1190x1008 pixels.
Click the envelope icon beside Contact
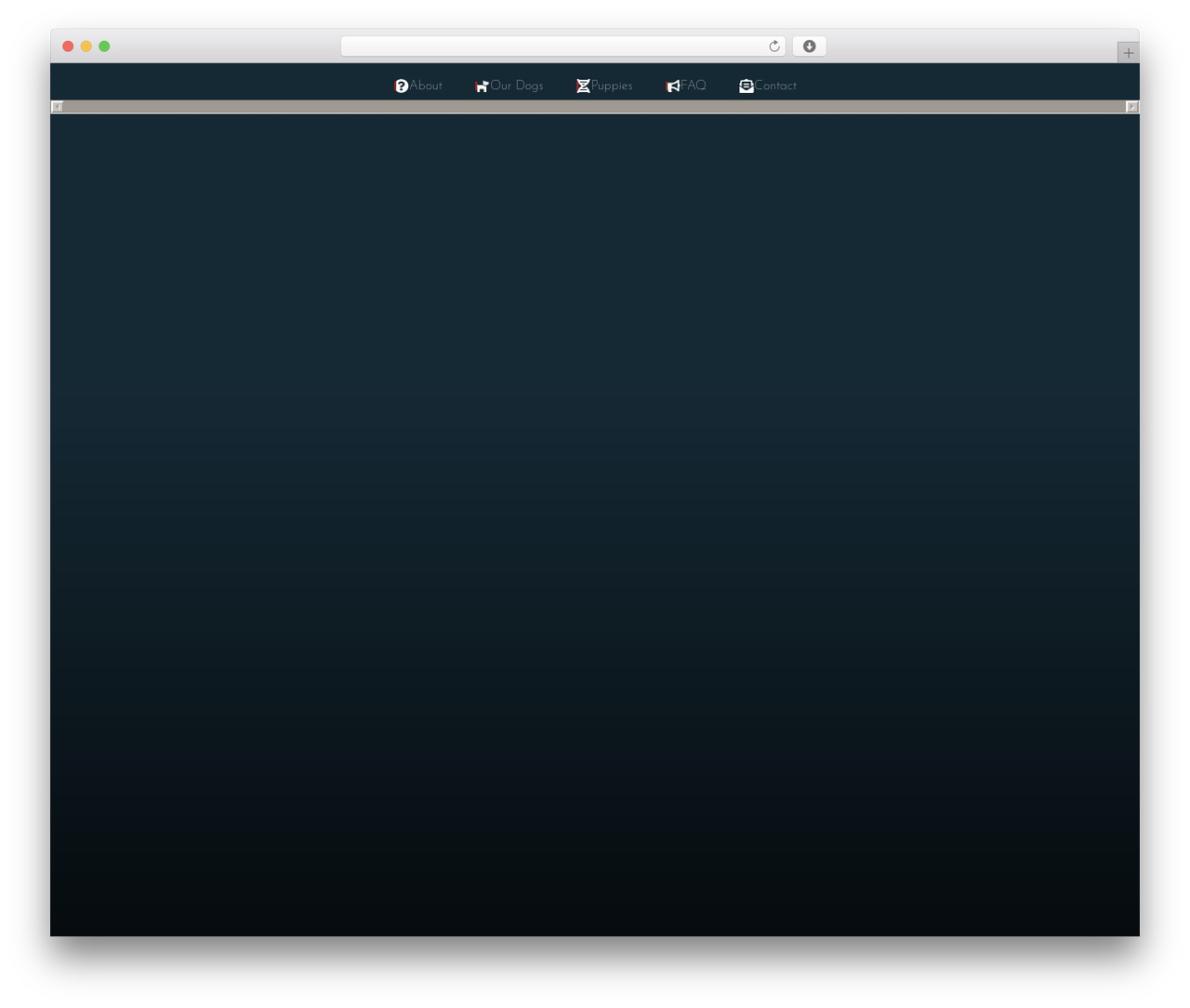click(747, 86)
